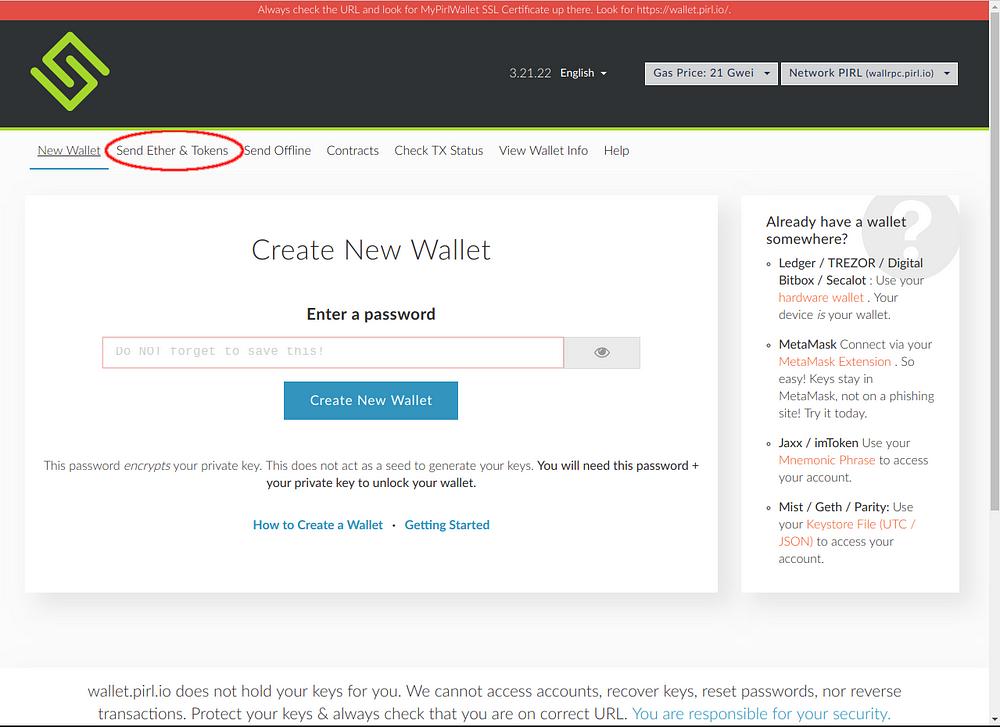Click the red SSL certificate warning banner
The width and height of the screenshot is (1000, 727).
pyautogui.click(x=494, y=10)
